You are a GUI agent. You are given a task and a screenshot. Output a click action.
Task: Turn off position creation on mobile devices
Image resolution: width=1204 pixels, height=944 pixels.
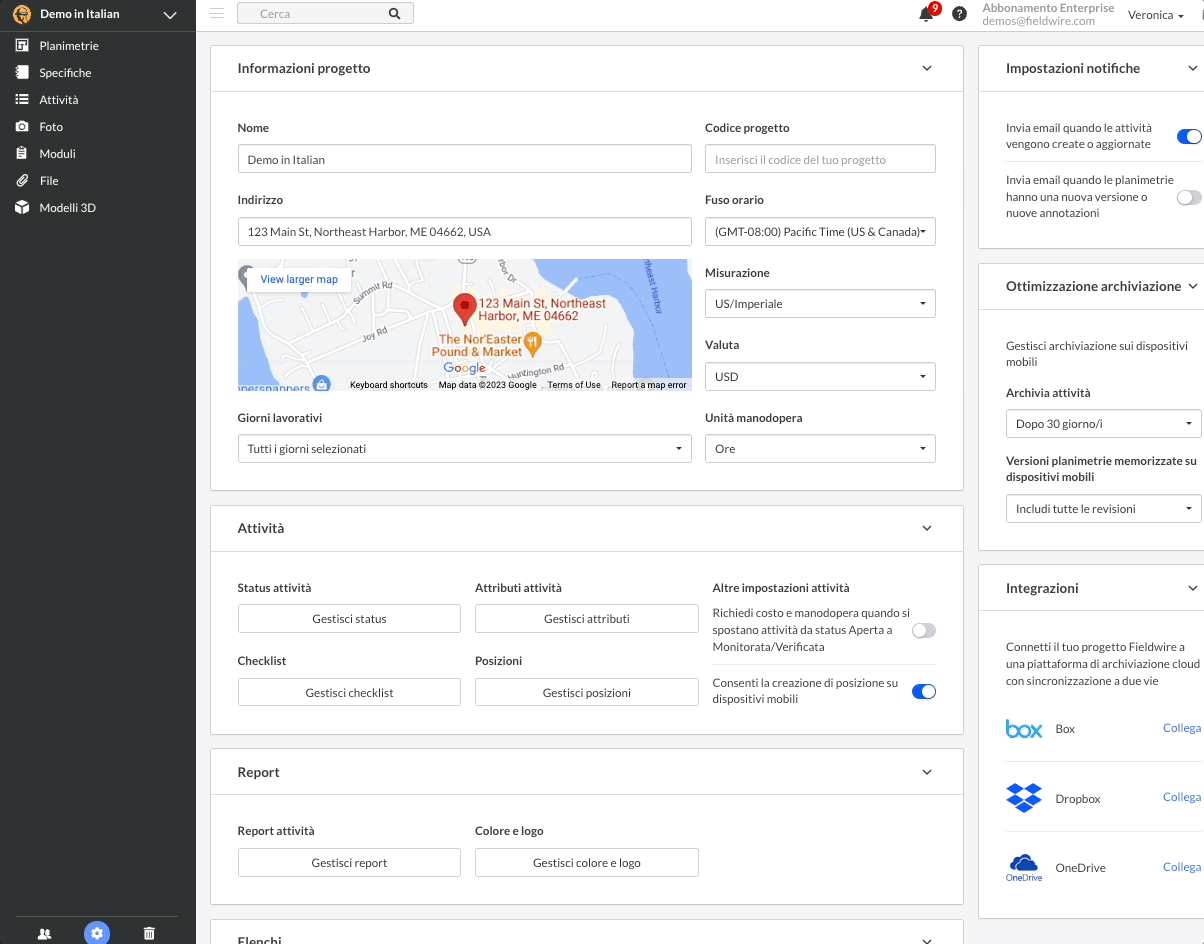coord(923,691)
